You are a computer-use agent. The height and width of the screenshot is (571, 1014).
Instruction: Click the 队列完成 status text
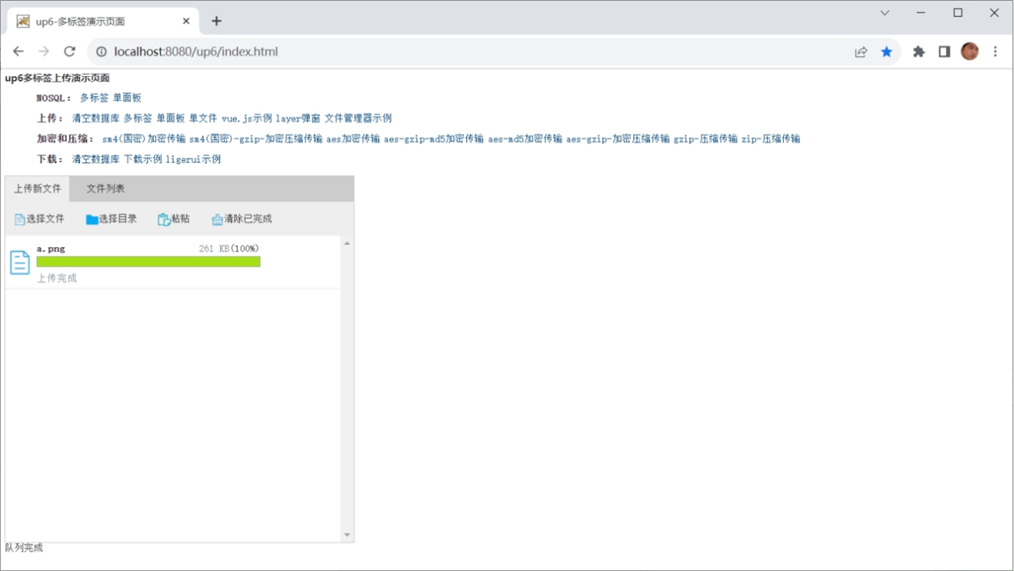pos(24,548)
